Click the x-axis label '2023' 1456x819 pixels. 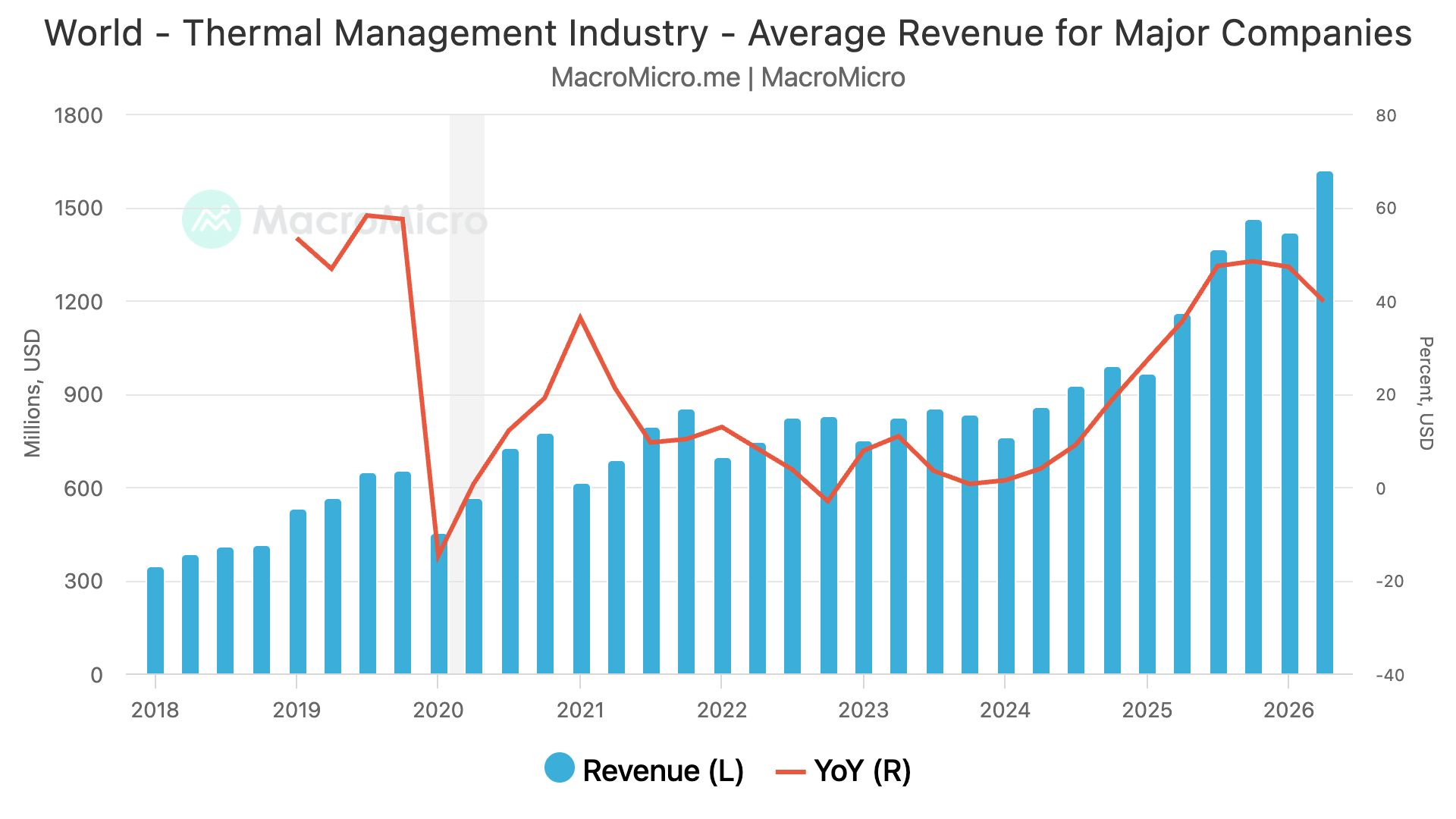864,711
